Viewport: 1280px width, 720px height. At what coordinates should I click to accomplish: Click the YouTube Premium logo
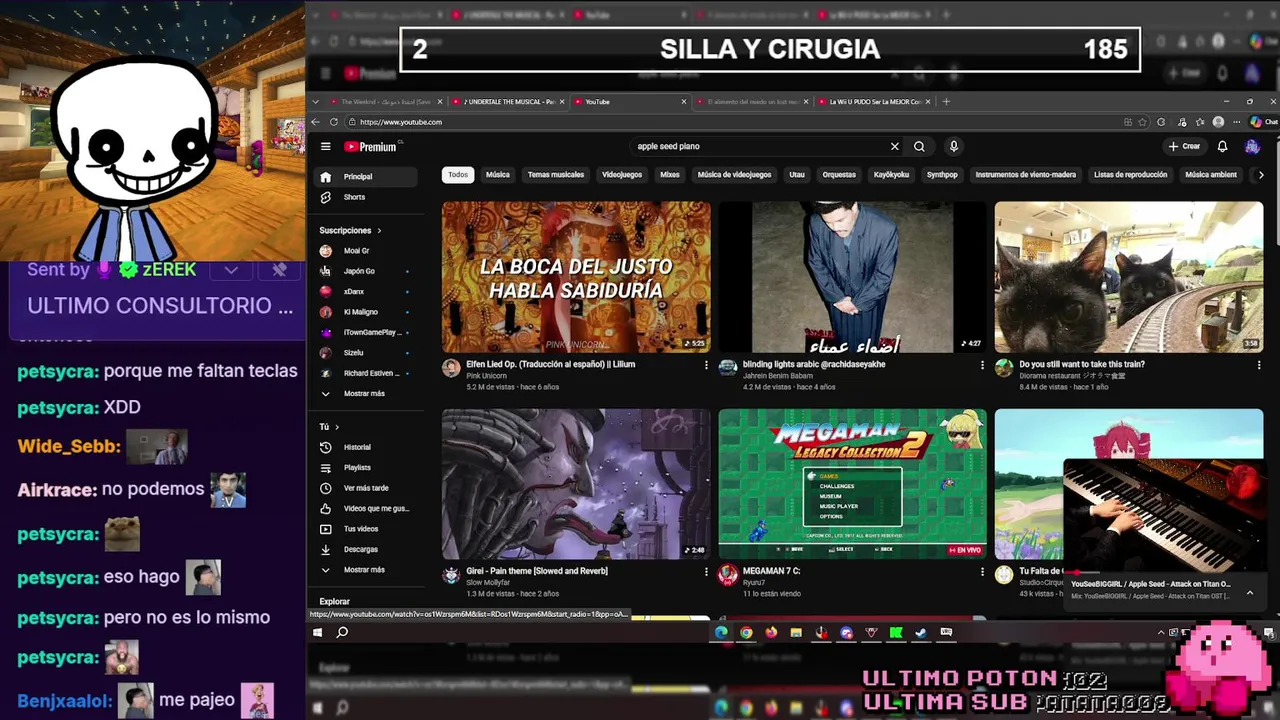[370, 146]
